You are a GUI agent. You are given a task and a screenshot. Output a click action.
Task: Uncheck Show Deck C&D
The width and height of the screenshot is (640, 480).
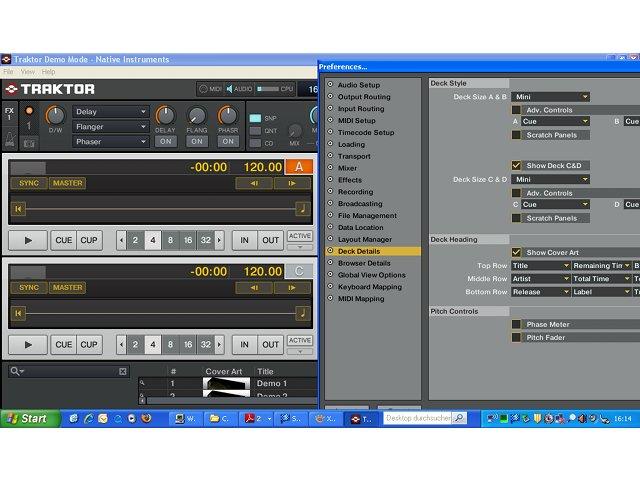516,165
